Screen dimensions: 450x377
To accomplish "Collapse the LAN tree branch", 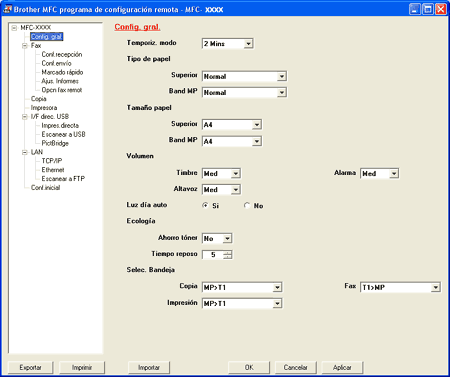I will (25, 152).
